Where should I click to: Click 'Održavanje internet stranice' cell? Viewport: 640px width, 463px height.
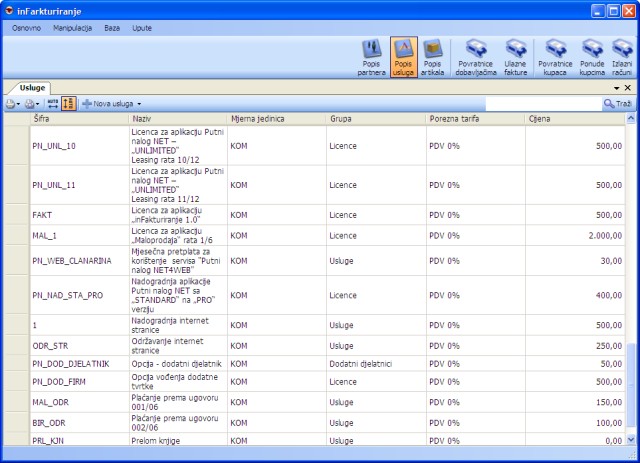178,345
